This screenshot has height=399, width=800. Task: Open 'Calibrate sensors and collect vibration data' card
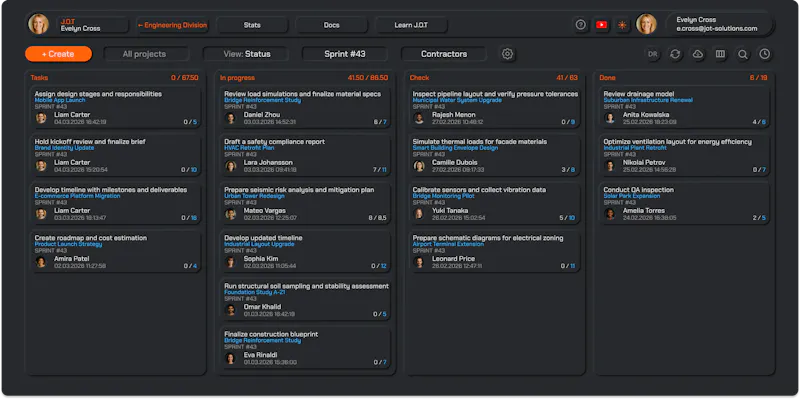click(494, 204)
